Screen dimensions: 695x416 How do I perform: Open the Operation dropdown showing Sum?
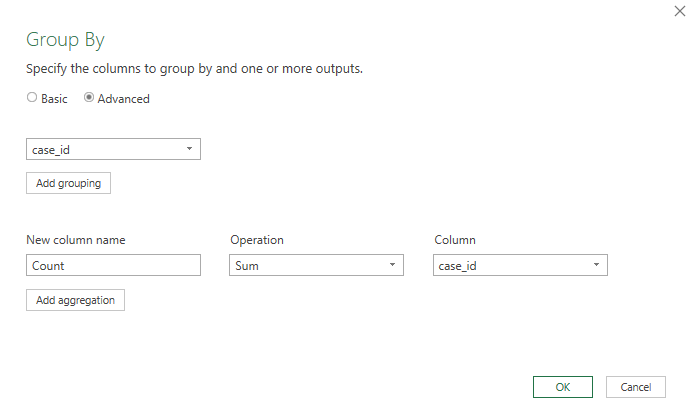[x=316, y=265]
